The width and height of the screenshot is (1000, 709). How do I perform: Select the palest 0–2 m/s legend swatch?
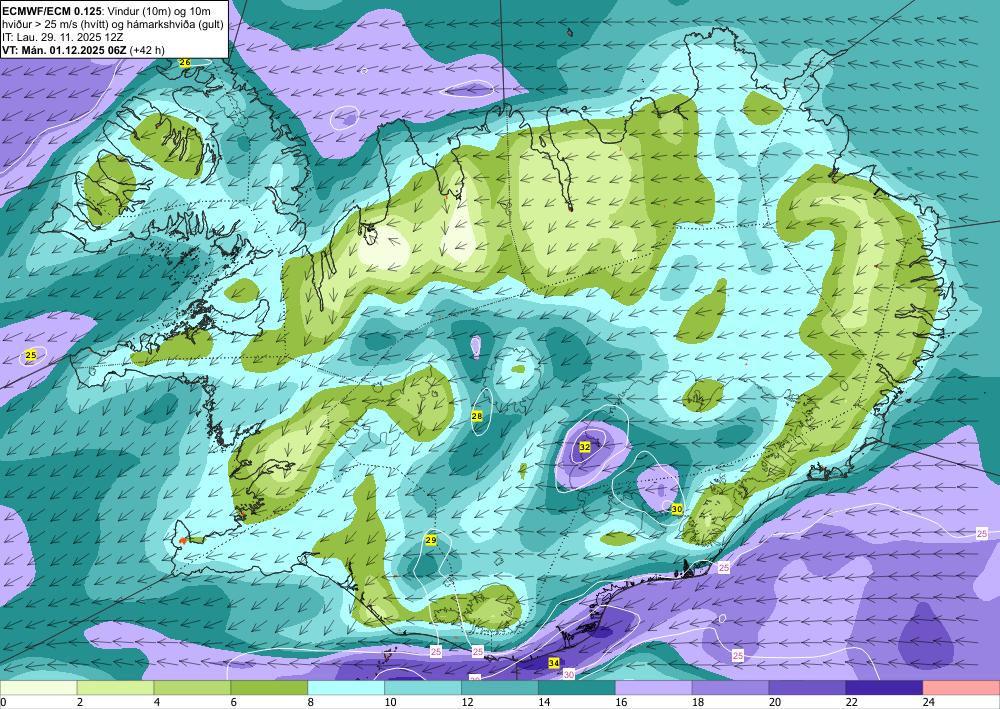(x=38, y=688)
